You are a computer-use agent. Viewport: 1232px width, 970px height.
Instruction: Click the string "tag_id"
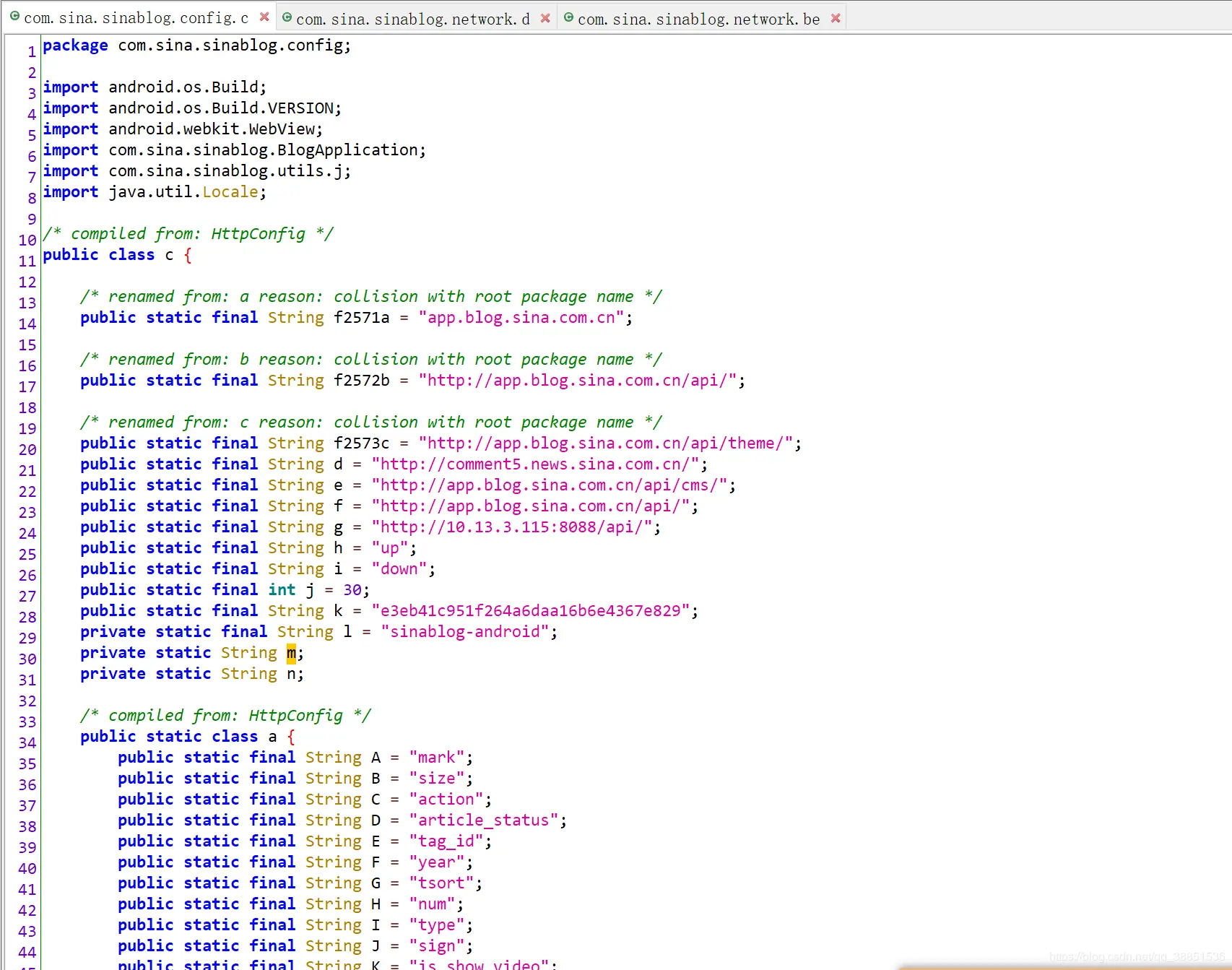(x=446, y=841)
